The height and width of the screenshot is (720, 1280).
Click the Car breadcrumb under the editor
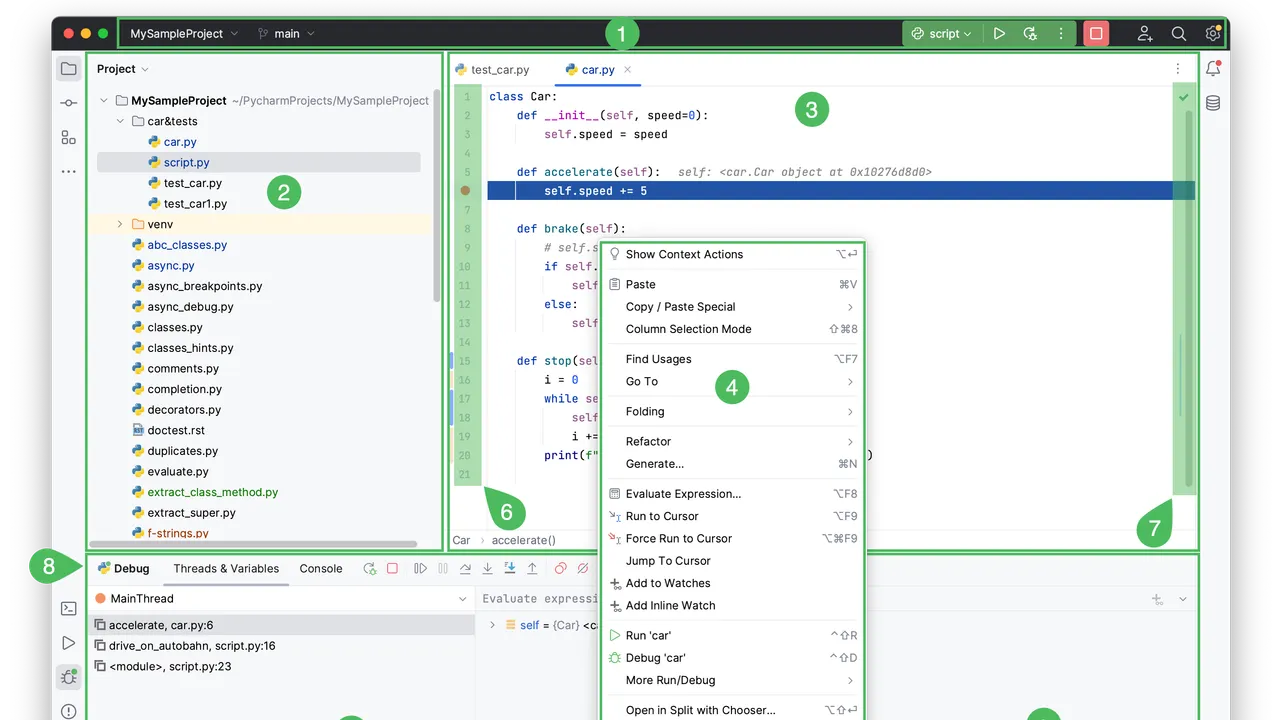pyautogui.click(x=461, y=540)
